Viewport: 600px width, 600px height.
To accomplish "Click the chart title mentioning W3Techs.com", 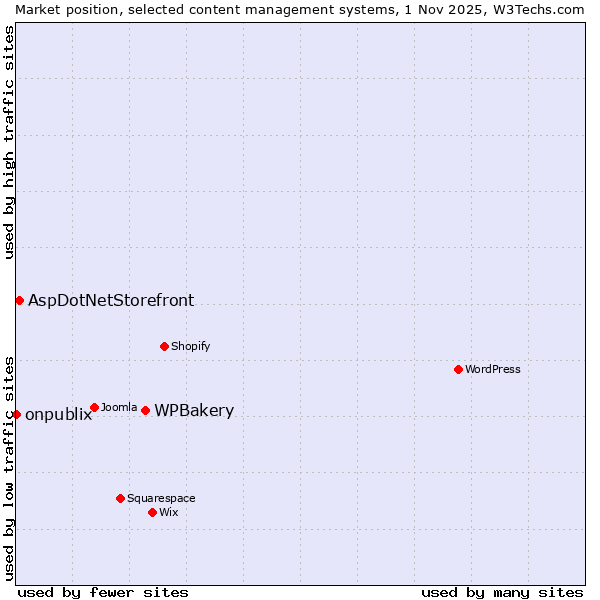I will pos(300,9).
